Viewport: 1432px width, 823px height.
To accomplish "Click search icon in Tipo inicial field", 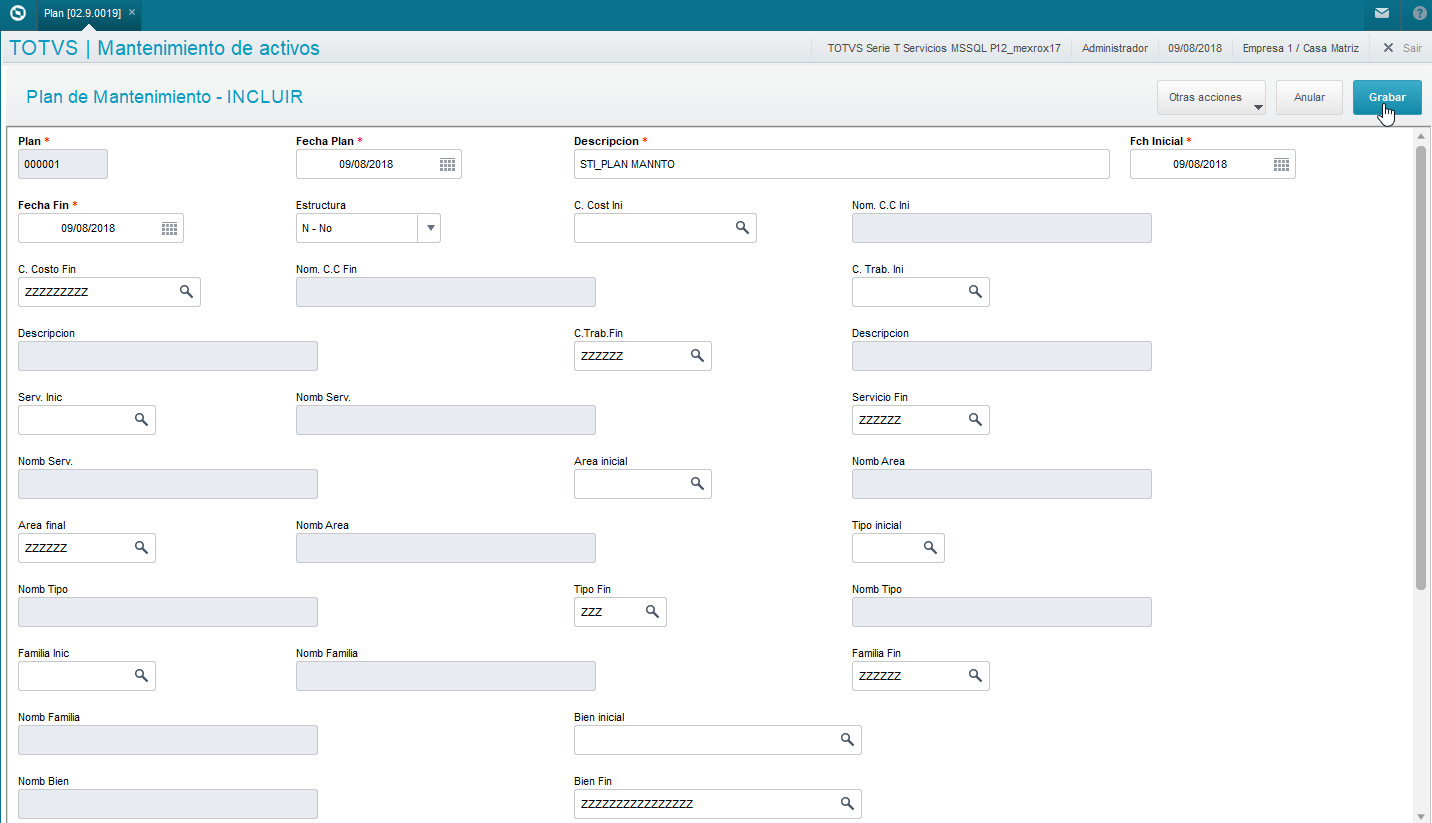I will click(930, 548).
